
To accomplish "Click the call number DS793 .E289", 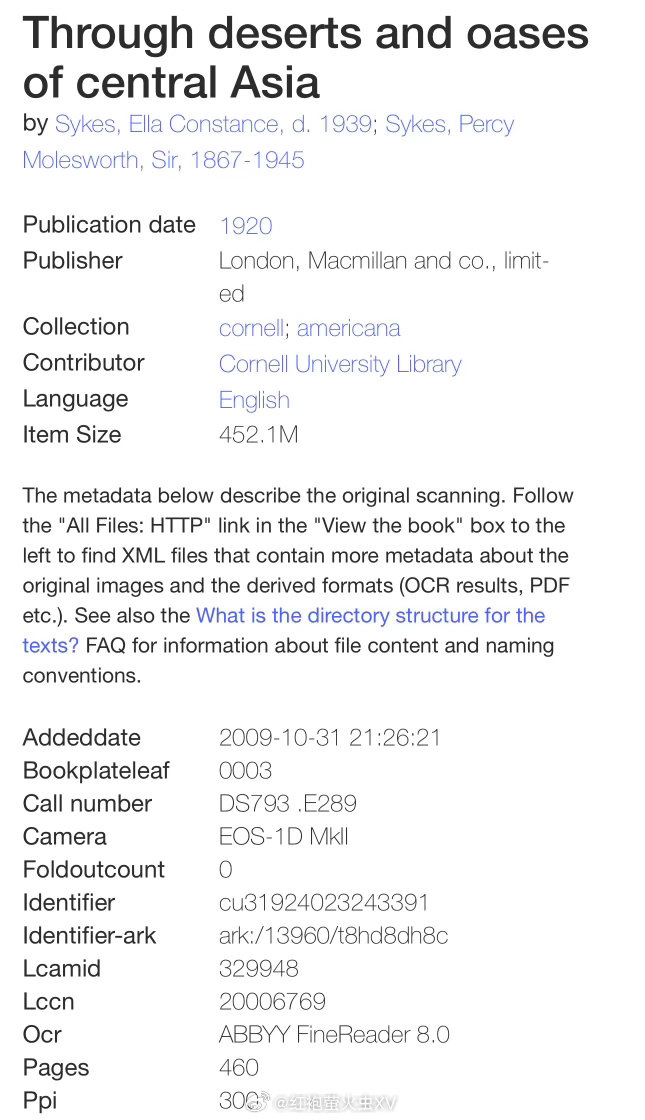I will pos(288,804).
